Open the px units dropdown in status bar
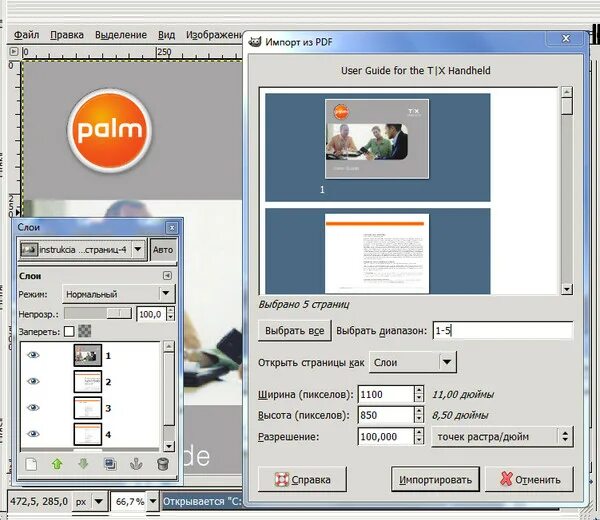The image size is (600, 520). (x=89, y=501)
